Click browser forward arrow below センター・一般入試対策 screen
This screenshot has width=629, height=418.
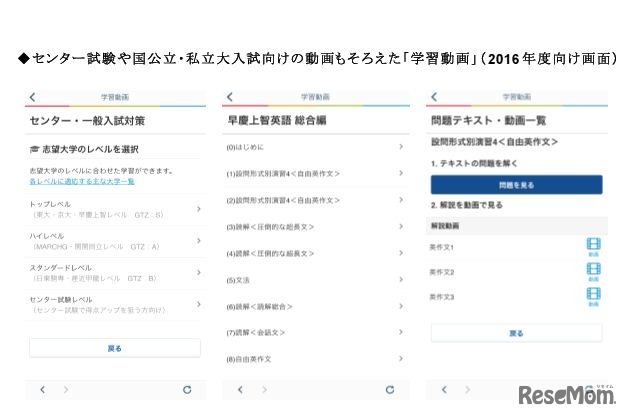(x=66, y=390)
